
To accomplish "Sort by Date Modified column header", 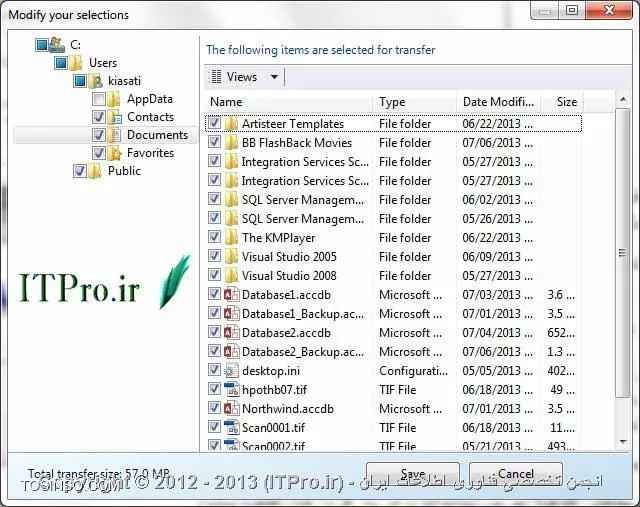I will [499, 102].
